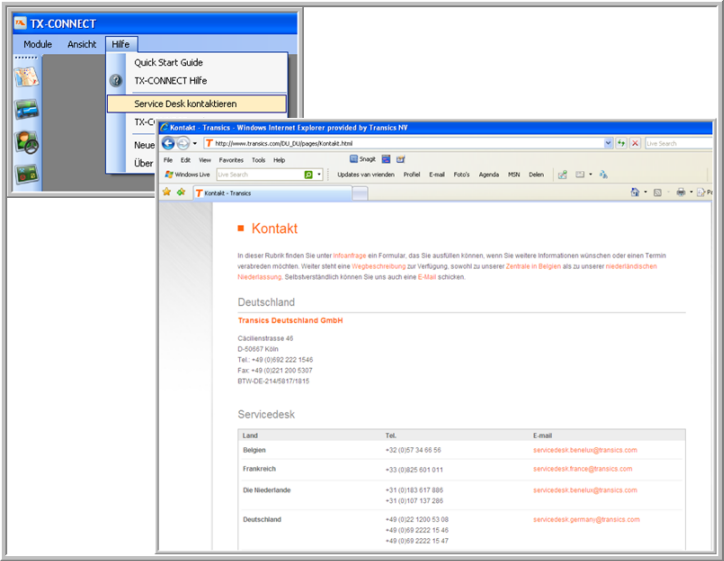This screenshot has width=724, height=561.
Task: Click the Snagit capture profile icon
Action: (386, 159)
